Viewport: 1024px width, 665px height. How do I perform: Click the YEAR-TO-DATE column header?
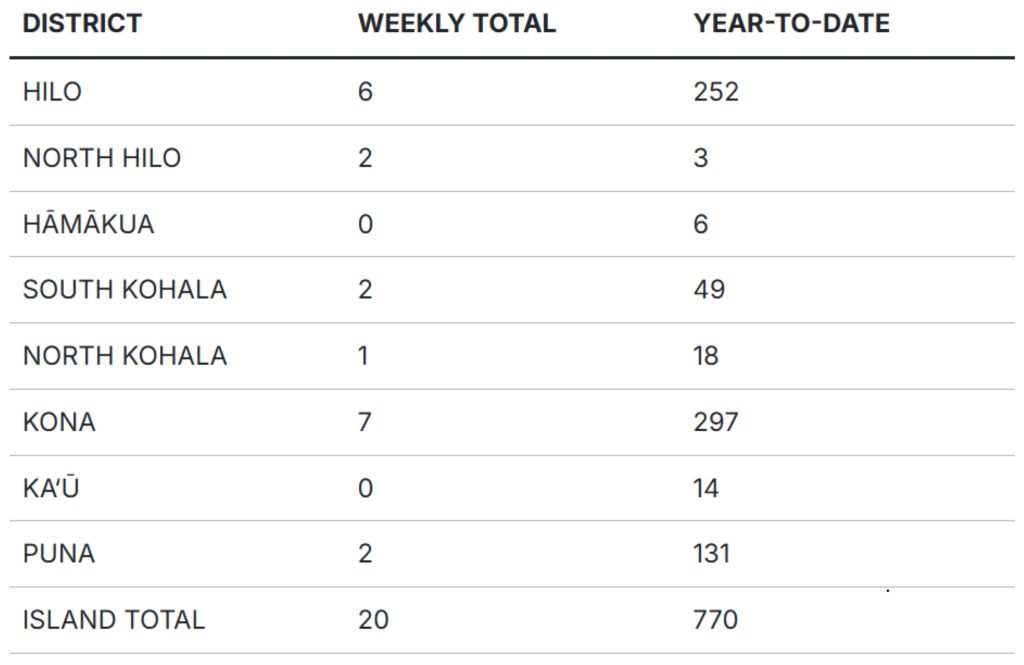point(791,24)
